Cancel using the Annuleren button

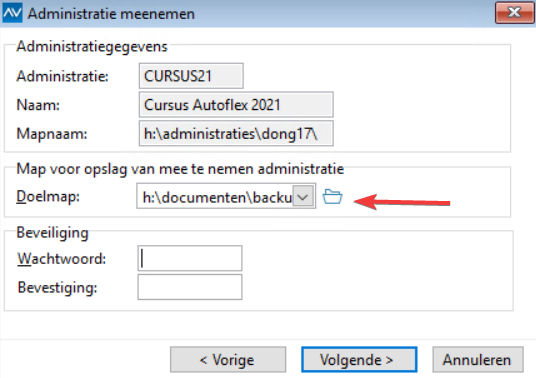click(x=478, y=360)
